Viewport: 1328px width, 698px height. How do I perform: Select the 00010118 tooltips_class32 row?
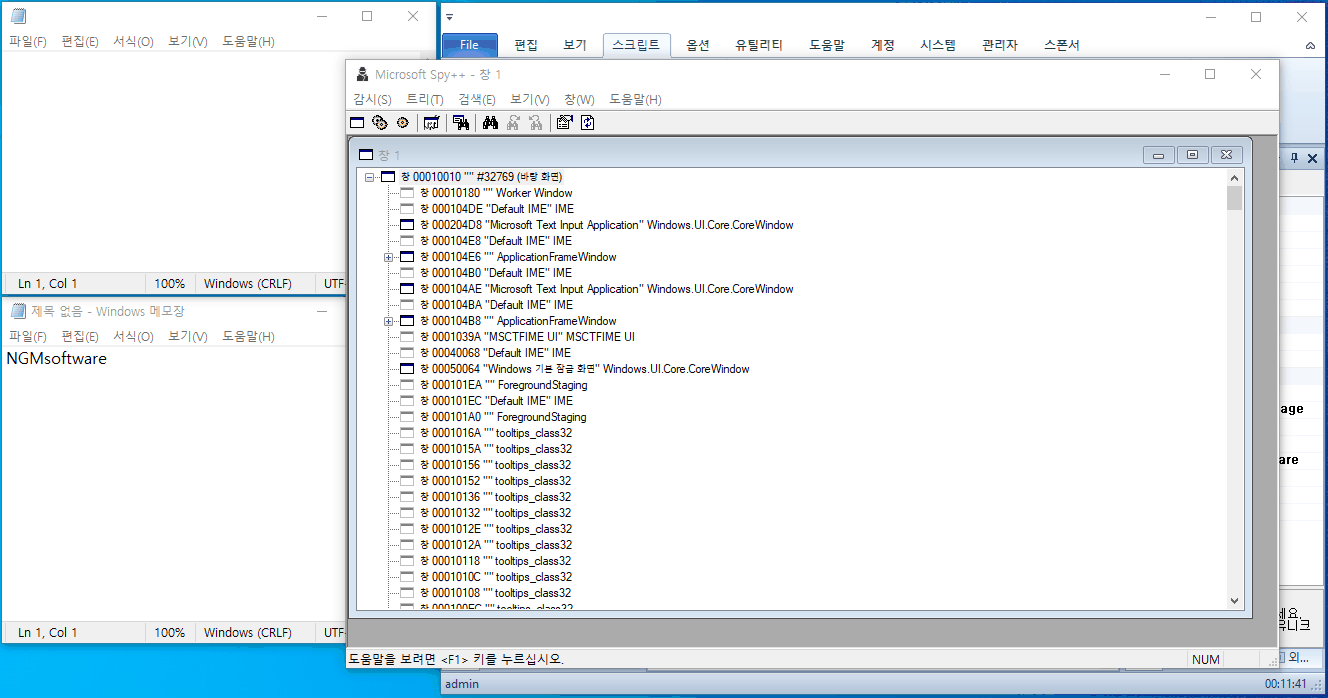point(495,561)
